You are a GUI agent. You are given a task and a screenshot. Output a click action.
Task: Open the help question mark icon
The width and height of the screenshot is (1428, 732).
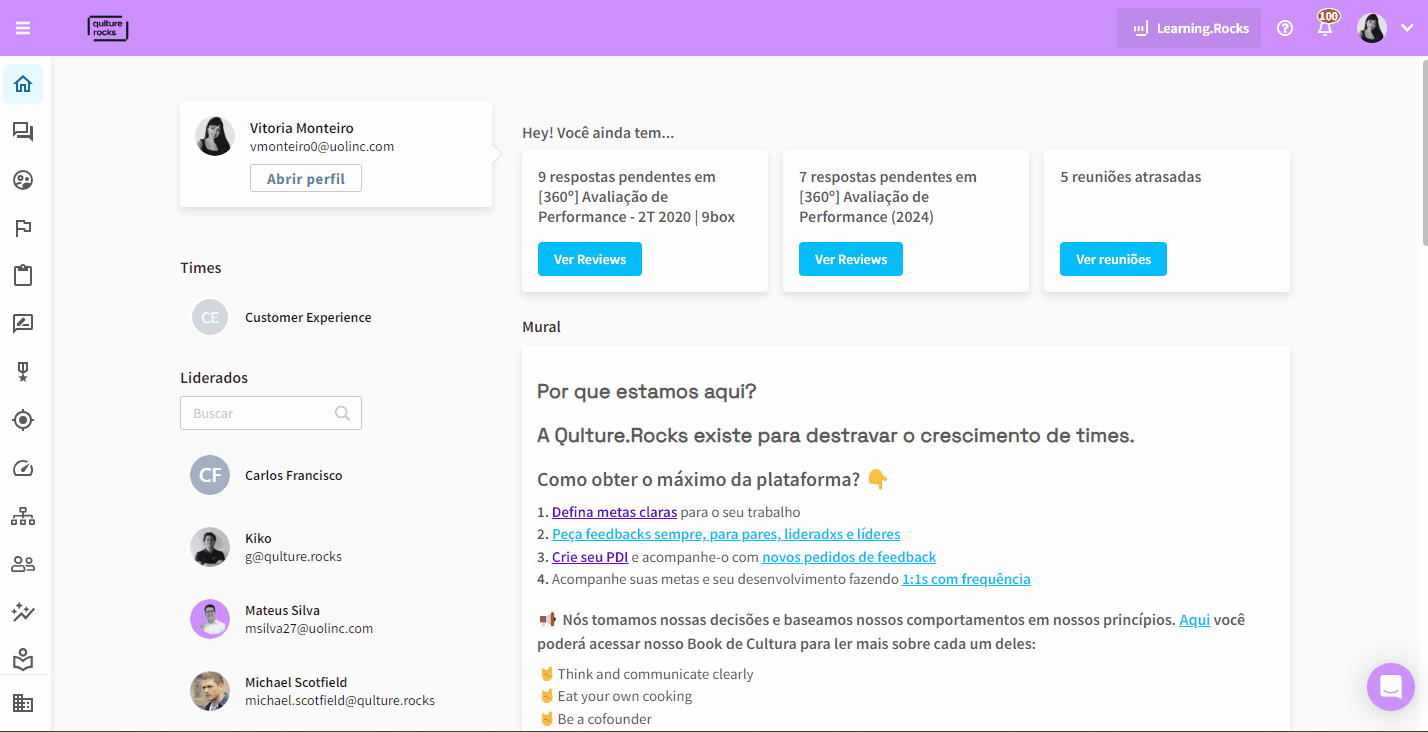click(x=1285, y=28)
